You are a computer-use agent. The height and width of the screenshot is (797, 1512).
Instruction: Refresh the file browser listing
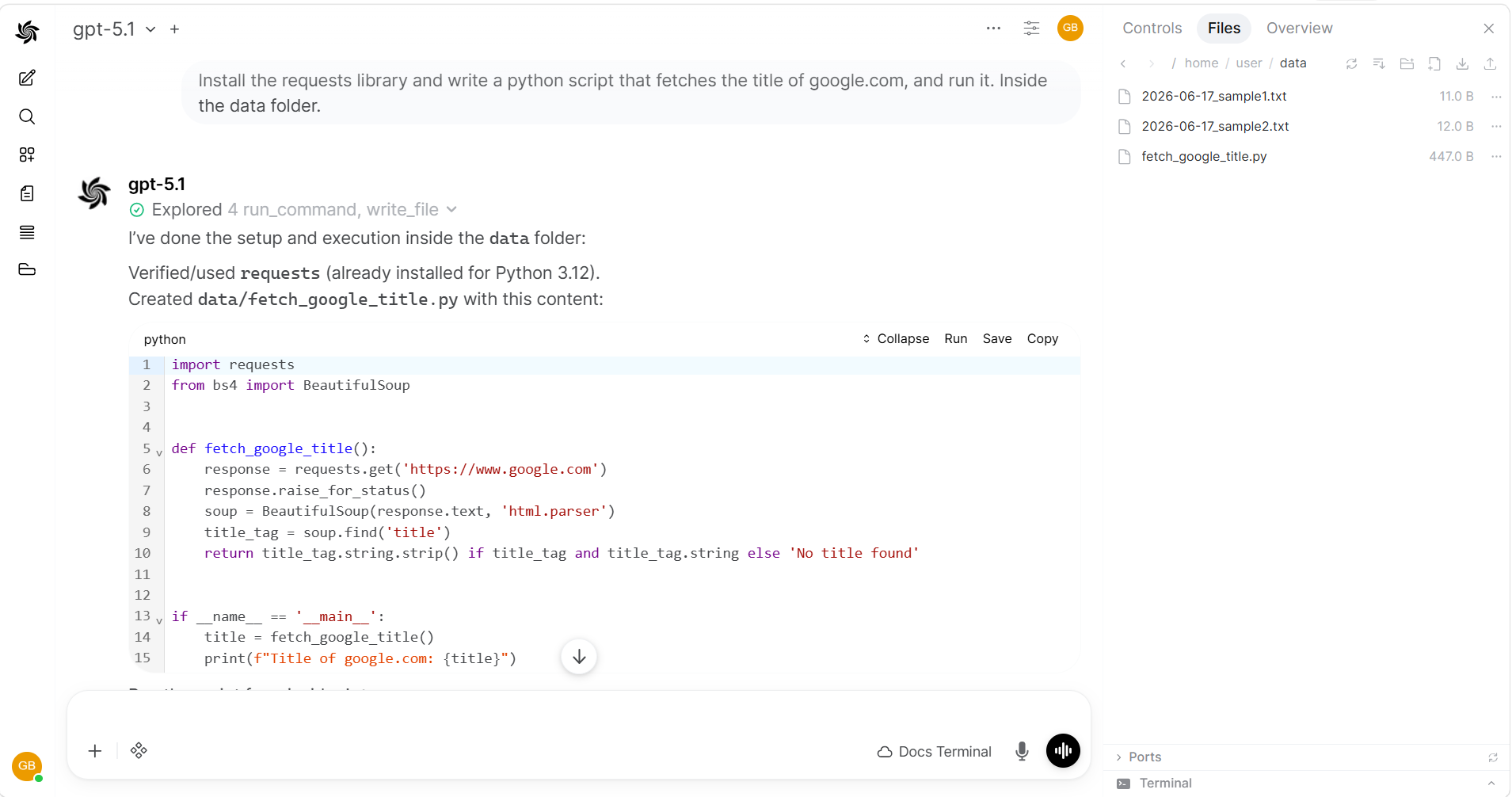click(x=1351, y=63)
